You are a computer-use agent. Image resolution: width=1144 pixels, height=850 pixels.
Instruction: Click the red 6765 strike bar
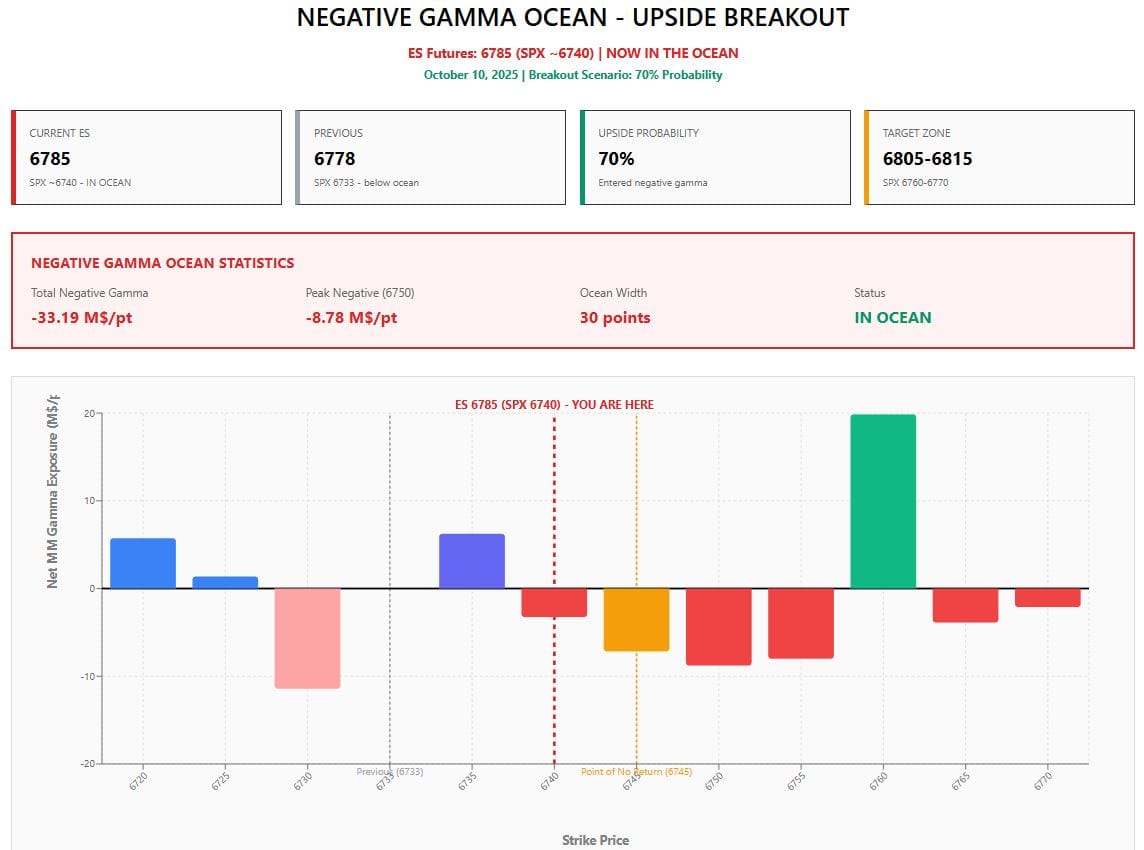(965, 605)
